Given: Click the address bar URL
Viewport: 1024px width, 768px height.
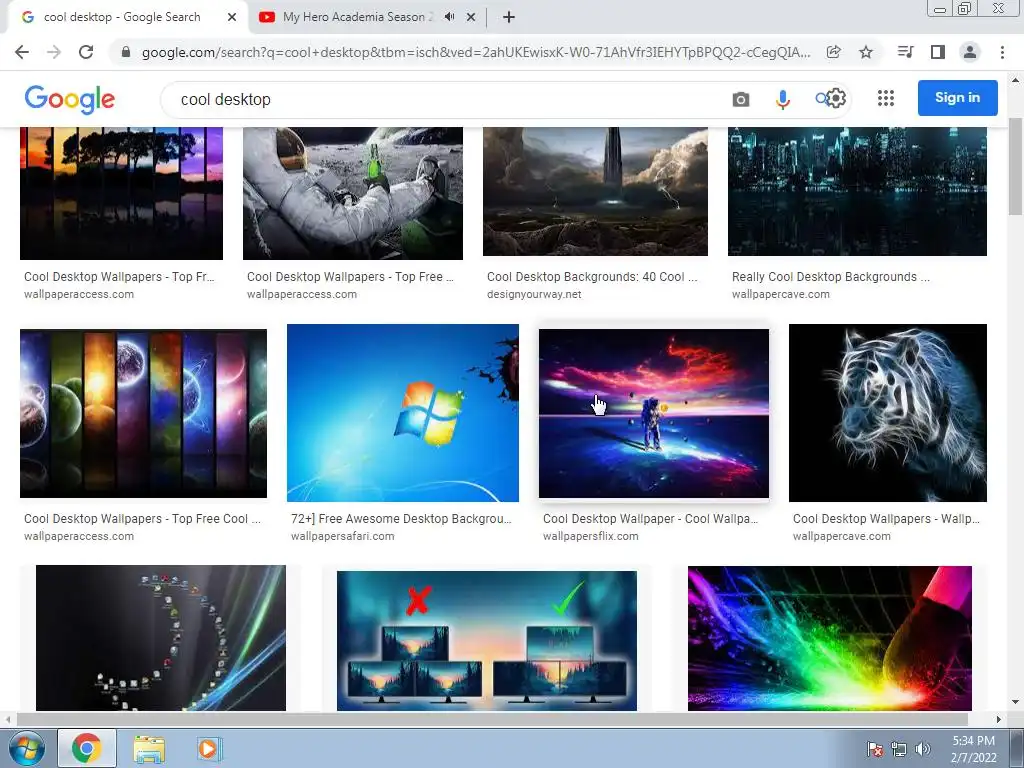Looking at the screenshot, I should pos(475,52).
